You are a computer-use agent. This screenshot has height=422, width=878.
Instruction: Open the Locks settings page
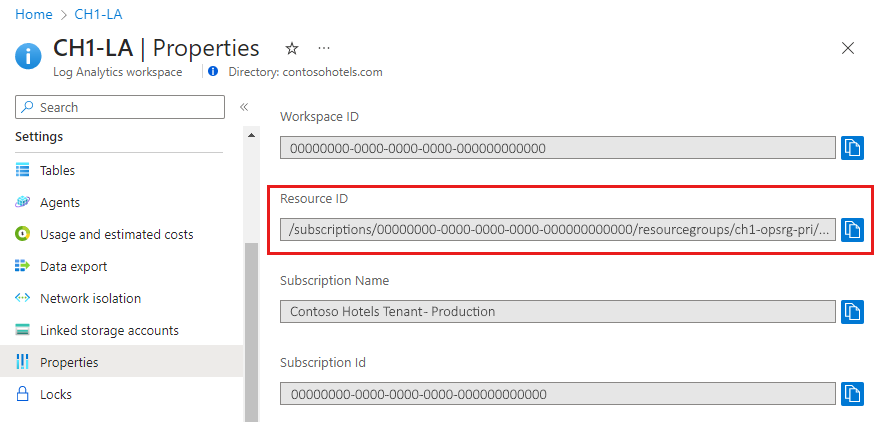pos(55,395)
